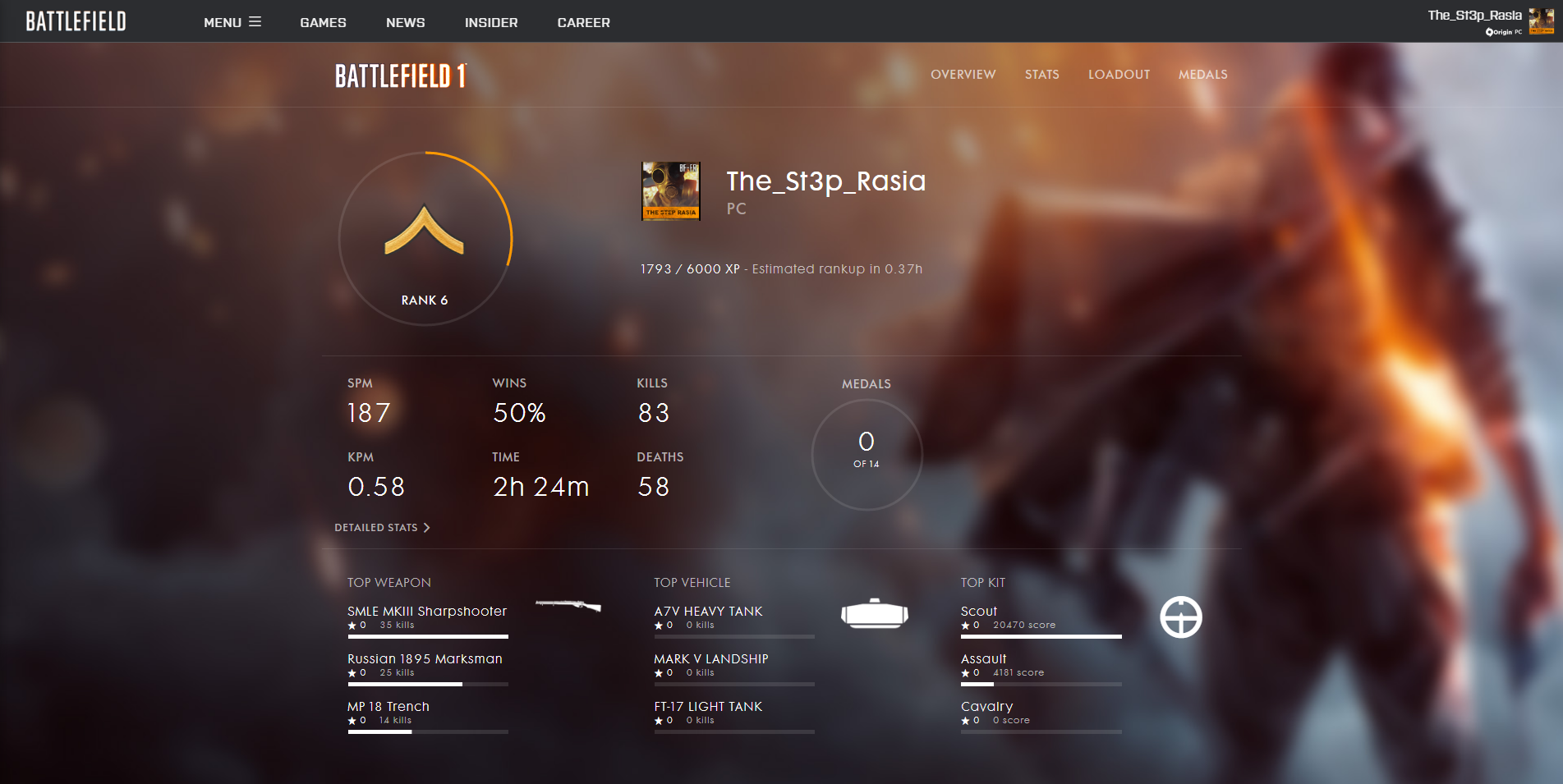The height and width of the screenshot is (784, 1563).
Task: Open the MENU hamburger dropdown
Action: [x=232, y=22]
